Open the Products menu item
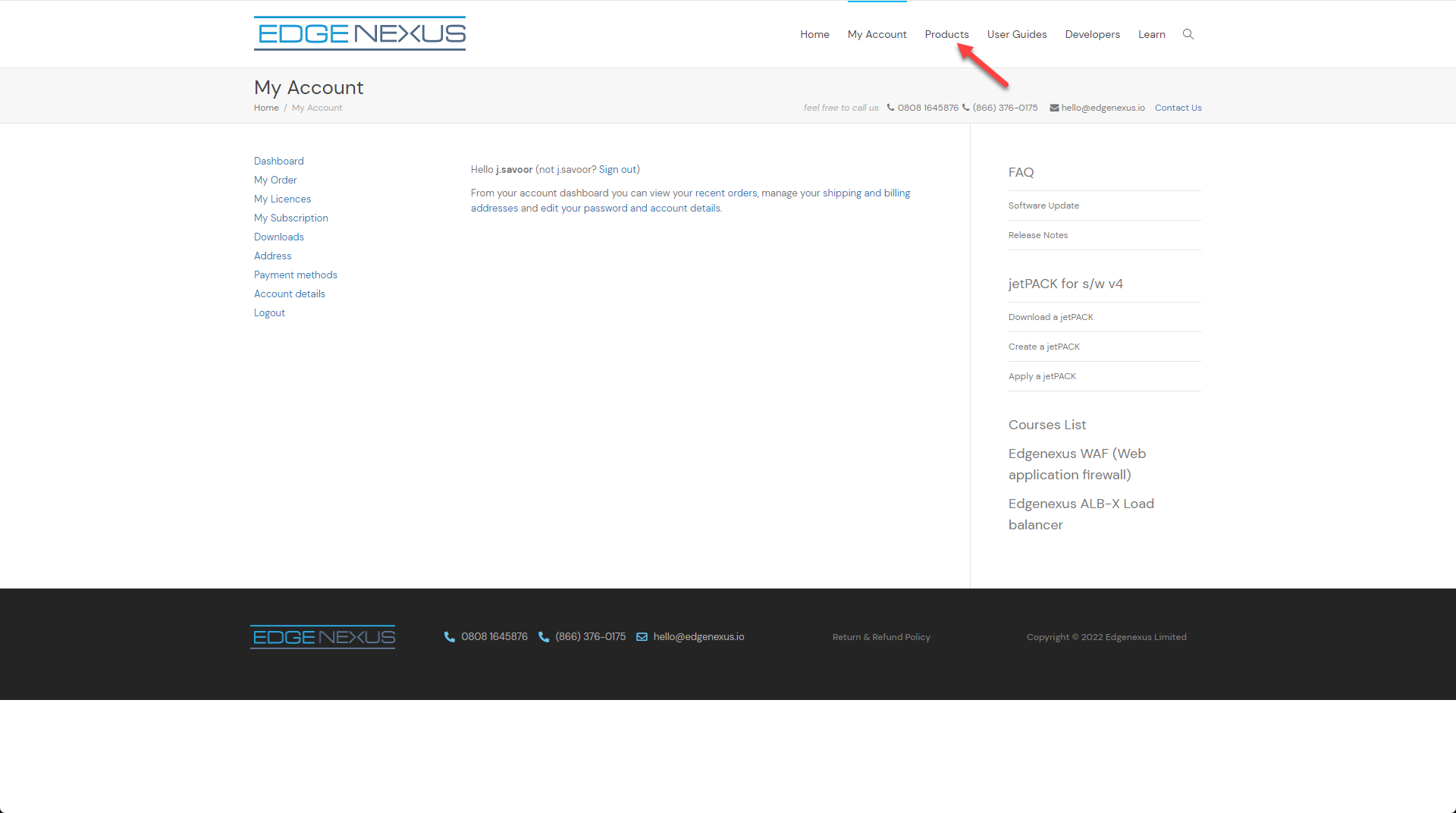 (946, 34)
